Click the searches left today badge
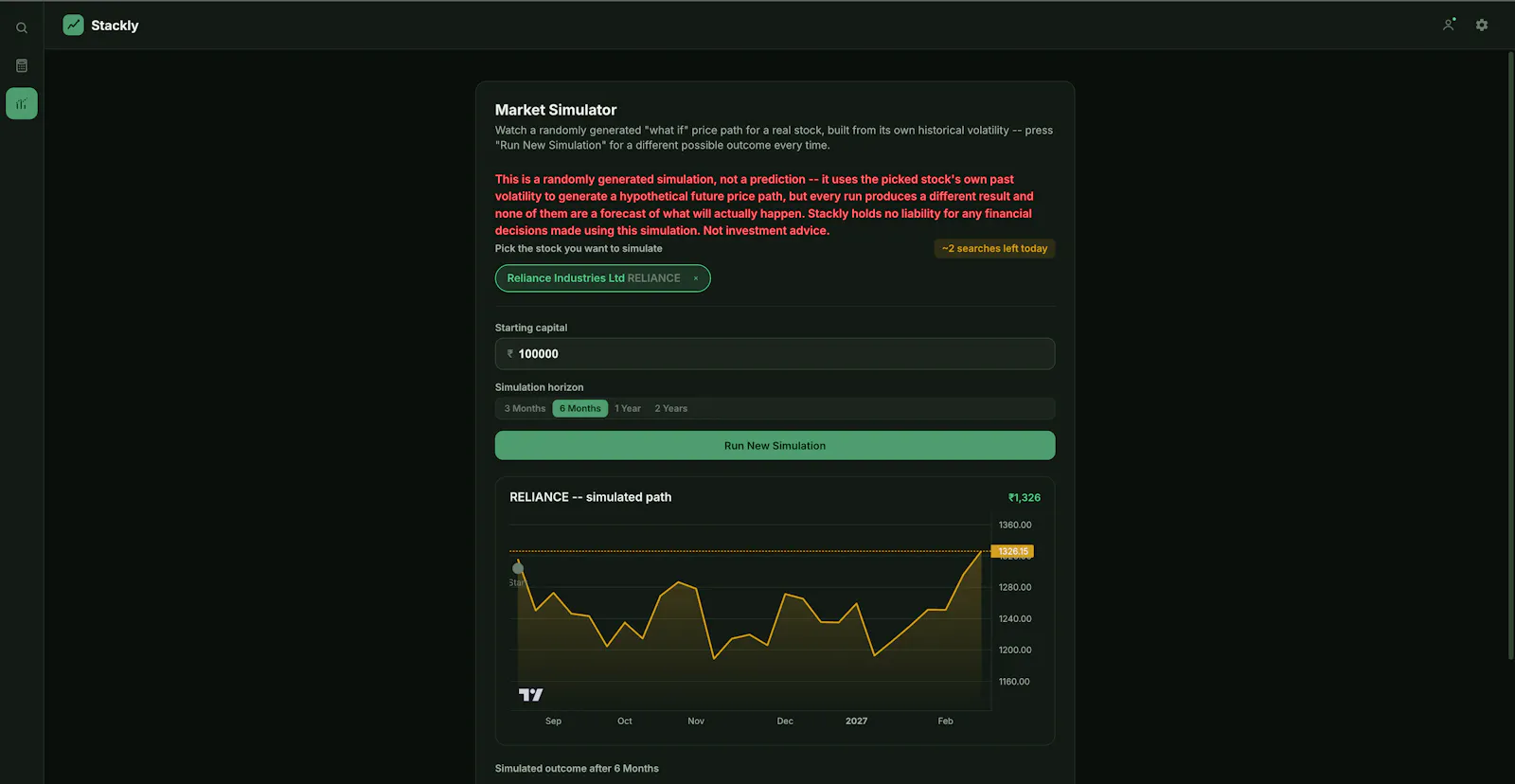Screen dimensions: 1515x784 pyautogui.click(x=994, y=249)
